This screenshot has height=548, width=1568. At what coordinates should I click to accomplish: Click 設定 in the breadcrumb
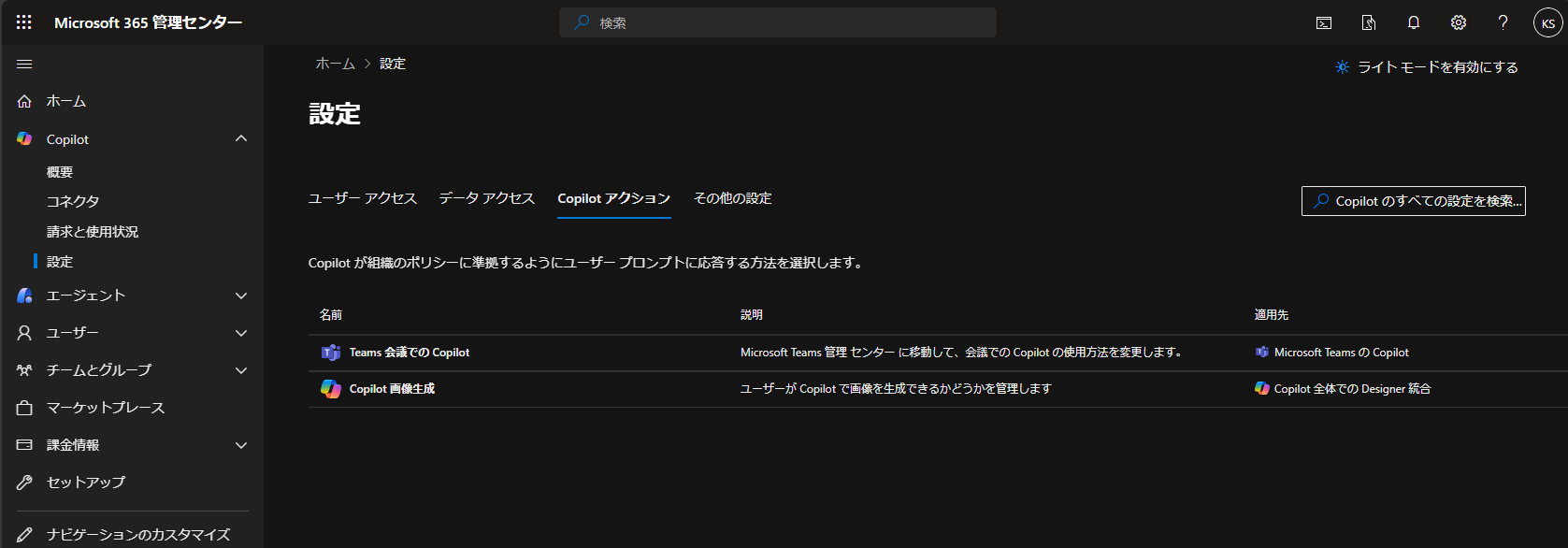coord(393,64)
